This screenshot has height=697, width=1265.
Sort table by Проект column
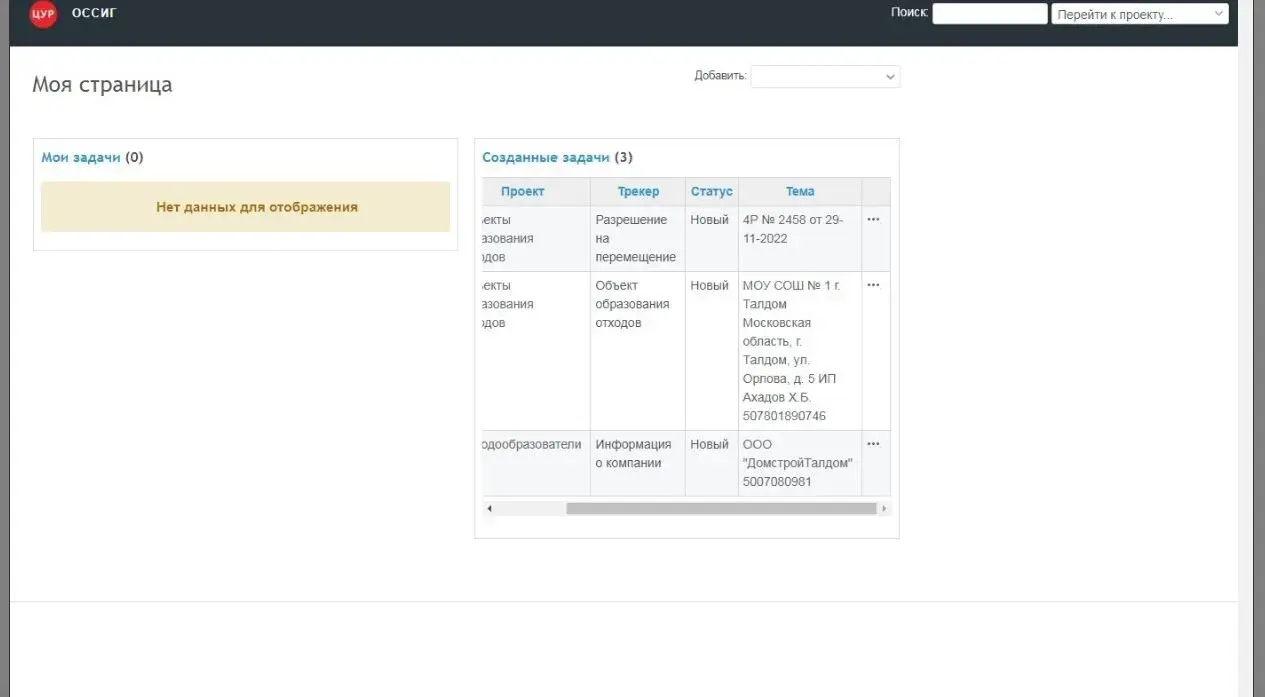[523, 191]
